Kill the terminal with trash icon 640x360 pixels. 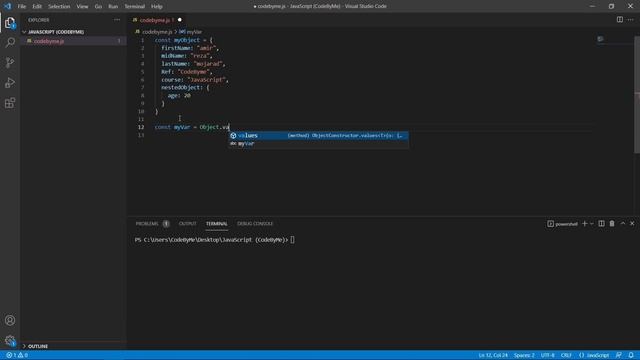tap(612, 224)
